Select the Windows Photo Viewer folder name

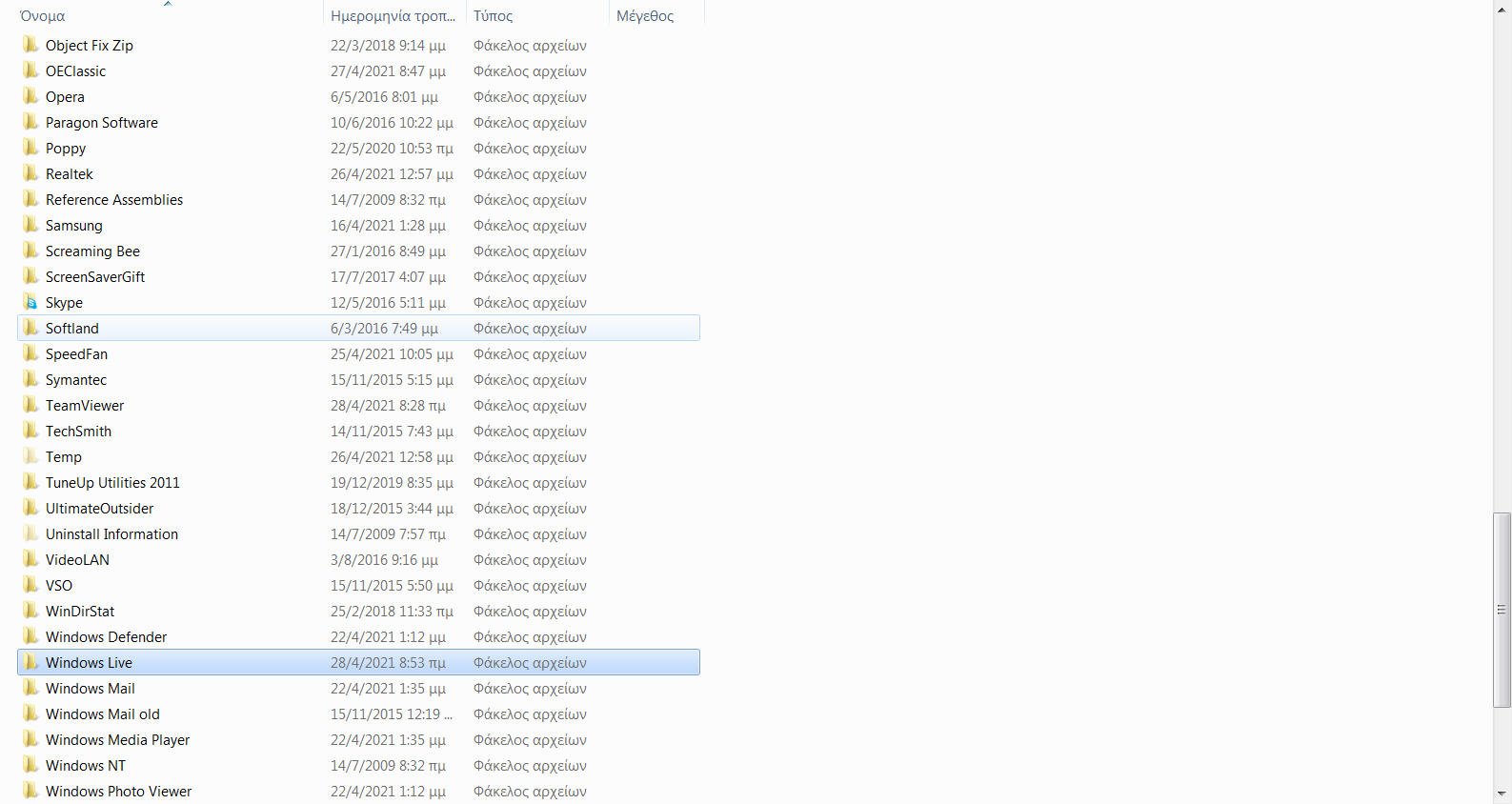click(118, 791)
